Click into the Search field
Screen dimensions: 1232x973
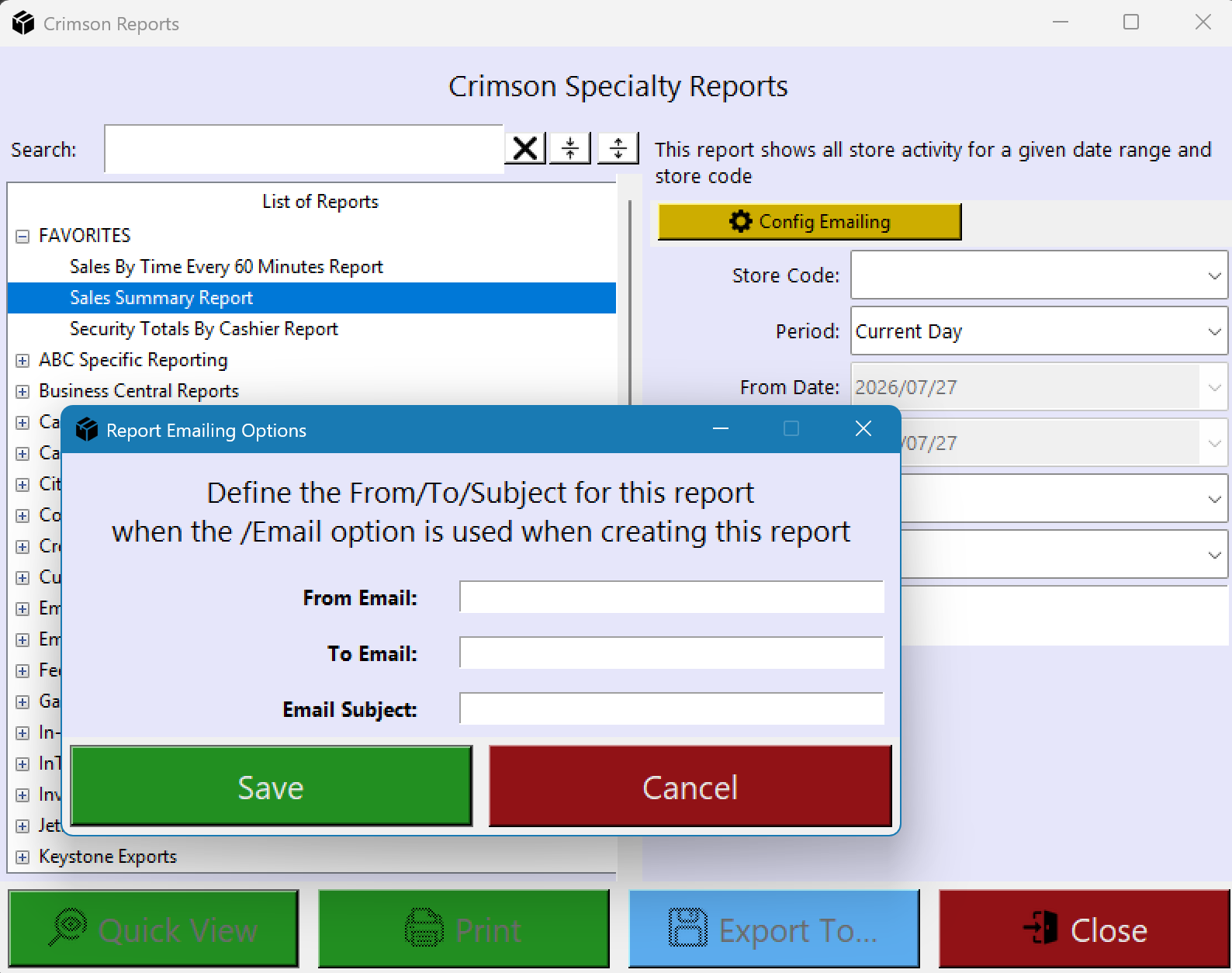[304, 148]
